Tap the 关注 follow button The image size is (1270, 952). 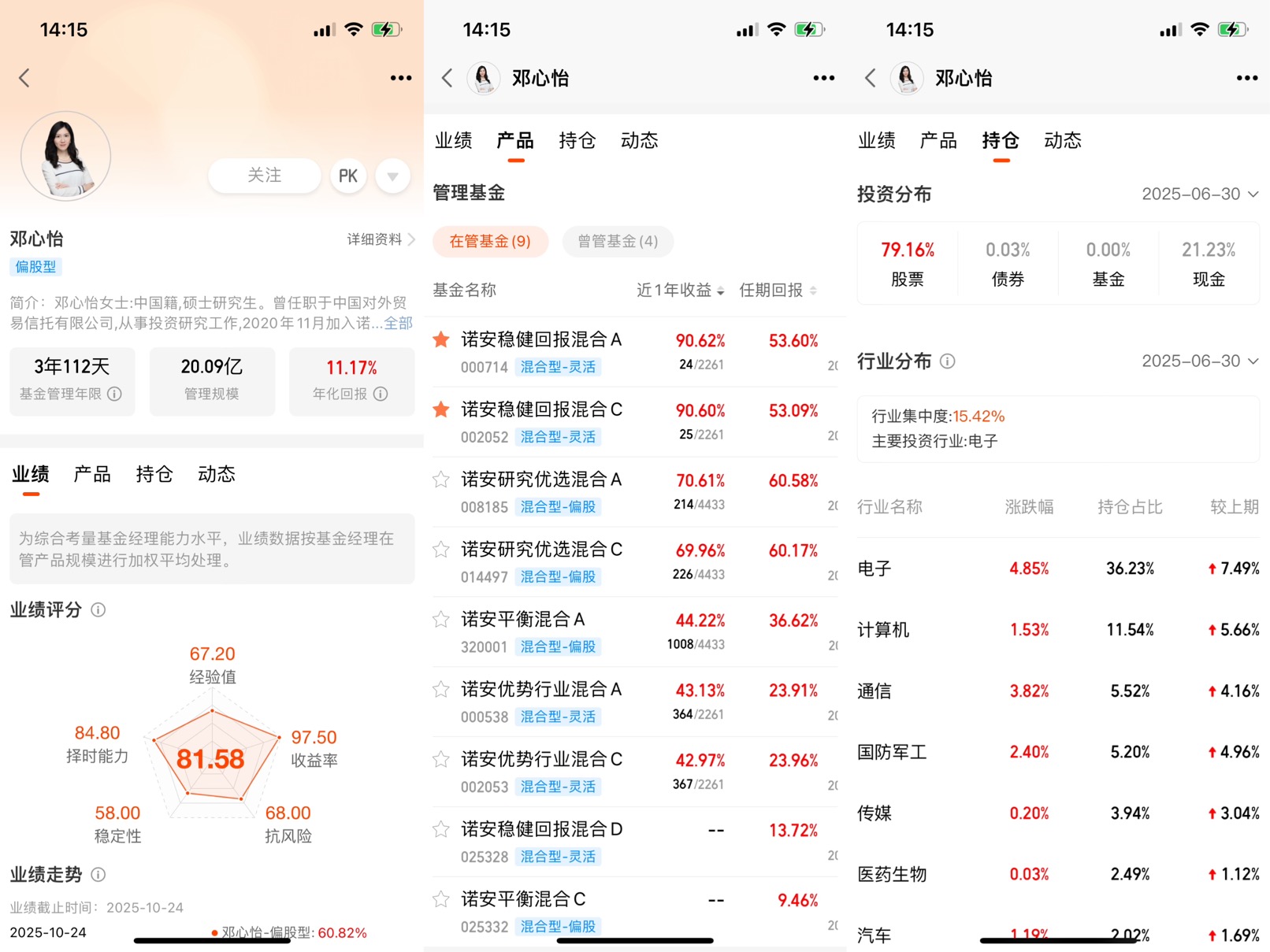(x=265, y=176)
